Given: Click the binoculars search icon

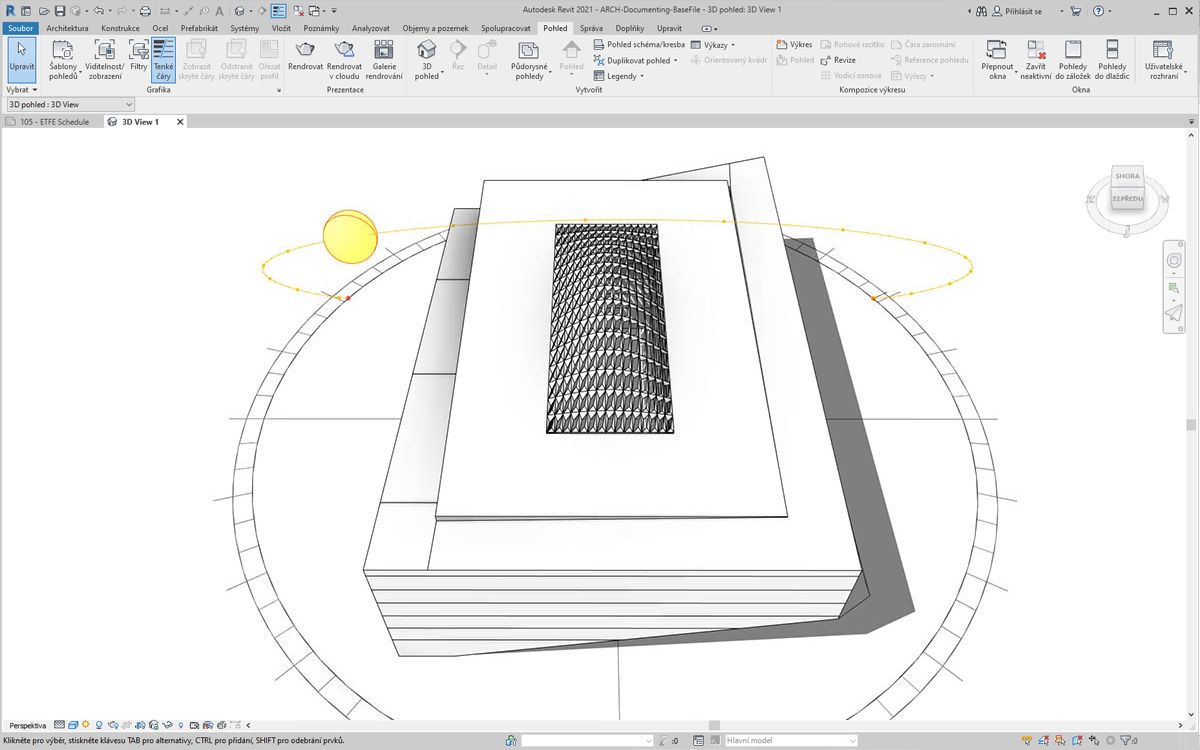Looking at the screenshot, I should [x=982, y=10].
